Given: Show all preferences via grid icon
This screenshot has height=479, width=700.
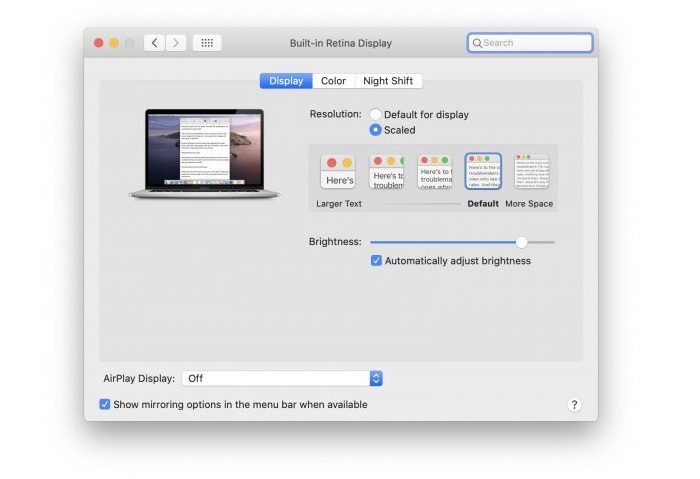Looking at the screenshot, I should [x=207, y=43].
